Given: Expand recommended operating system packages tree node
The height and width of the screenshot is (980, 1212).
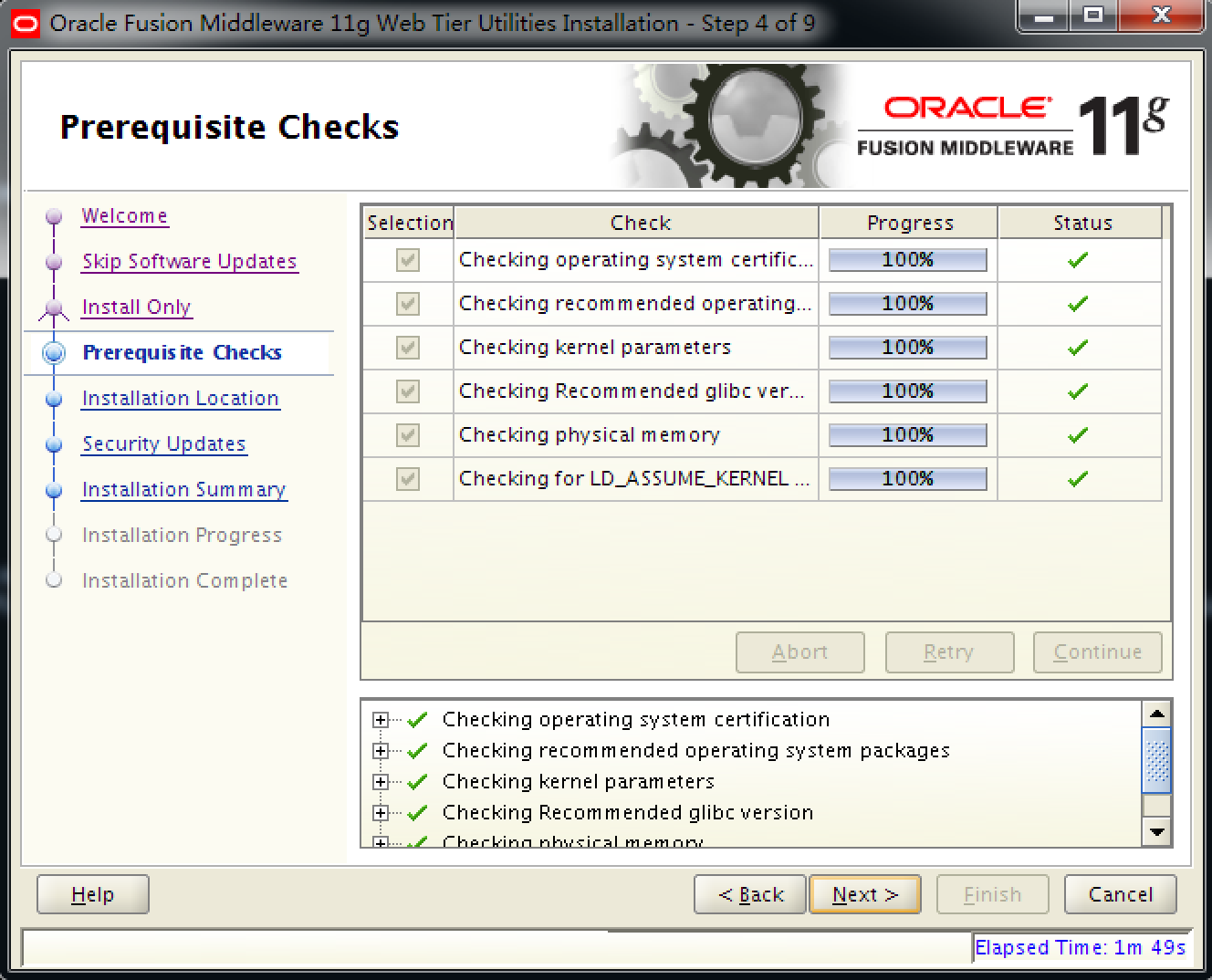Looking at the screenshot, I should tap(381, 751).
